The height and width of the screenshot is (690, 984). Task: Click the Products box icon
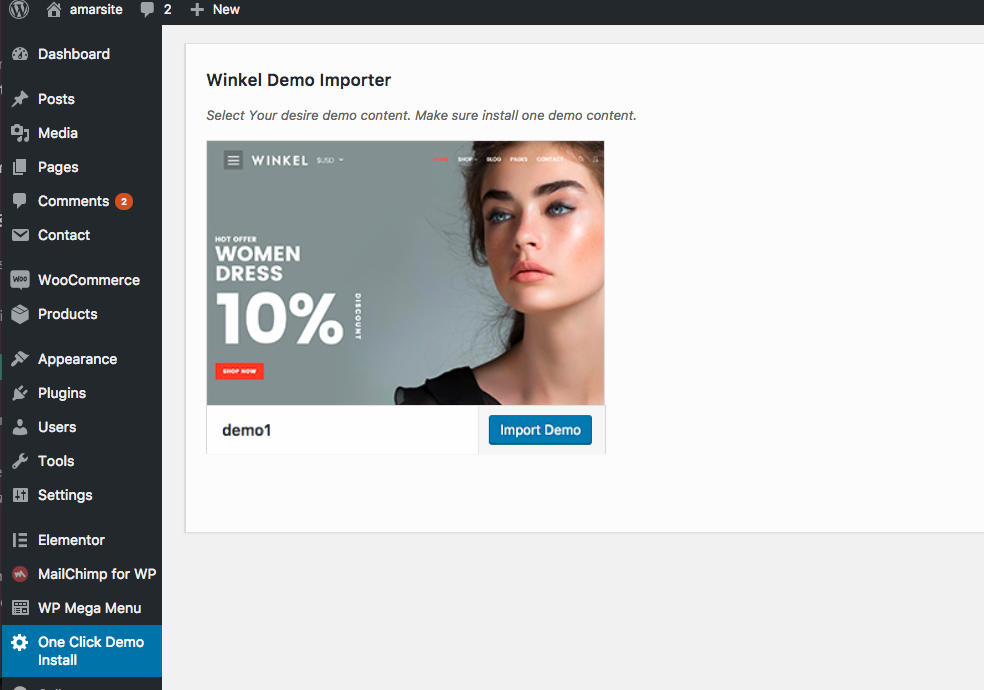[20, 314]
